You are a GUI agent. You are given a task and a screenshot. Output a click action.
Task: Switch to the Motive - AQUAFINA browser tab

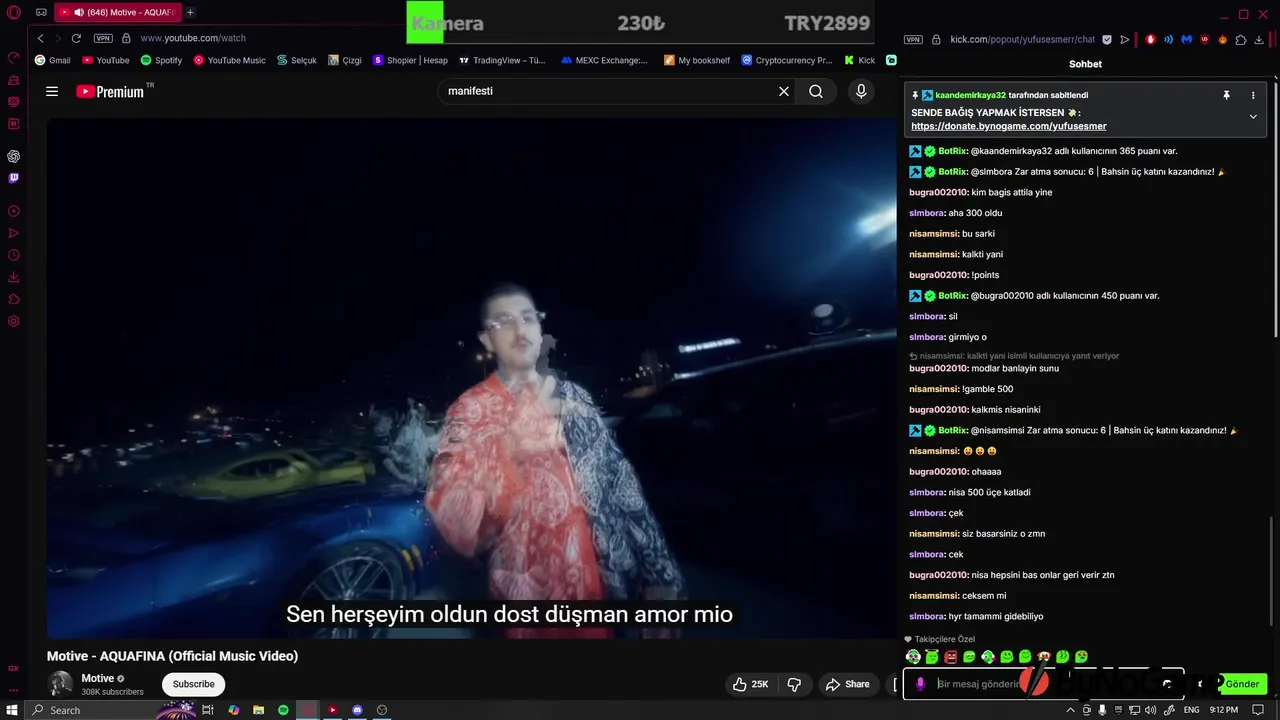tap(116, 12)
